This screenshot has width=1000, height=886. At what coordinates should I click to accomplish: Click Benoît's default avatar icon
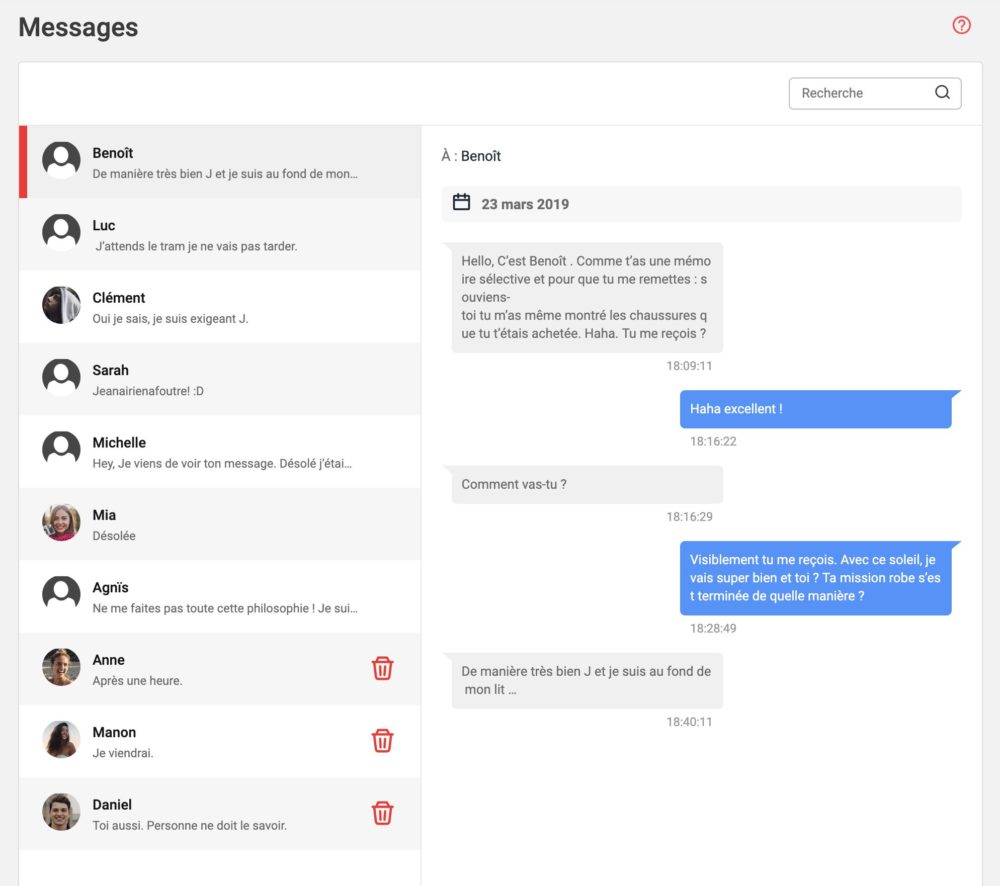click(x=61, y=160)
